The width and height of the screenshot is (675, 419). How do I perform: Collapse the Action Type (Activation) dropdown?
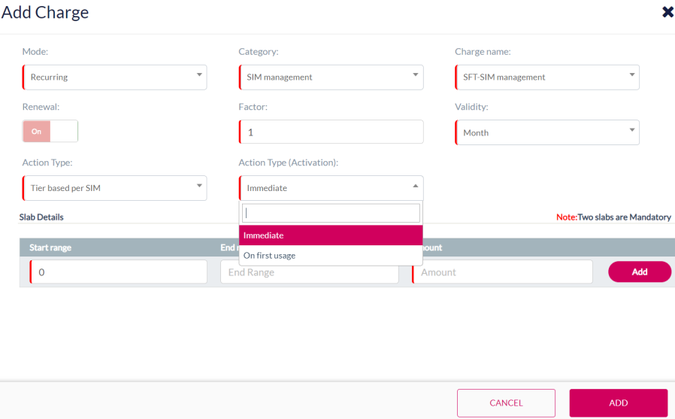pos(330,188)
